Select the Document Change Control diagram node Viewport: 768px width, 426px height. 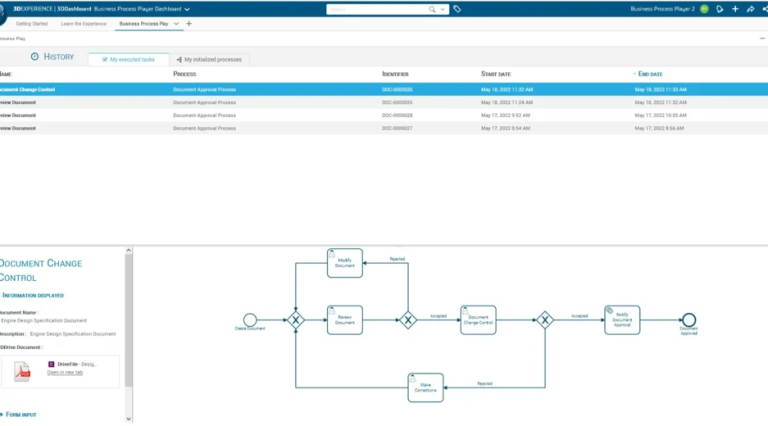pyautogui.click(x=478, y=320)
